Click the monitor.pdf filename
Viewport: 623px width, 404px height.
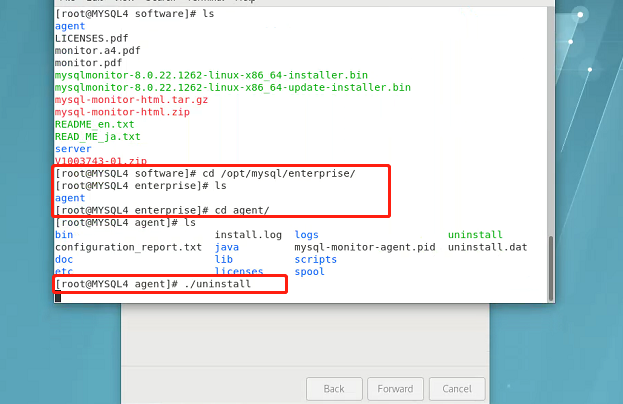coord(89,63)
